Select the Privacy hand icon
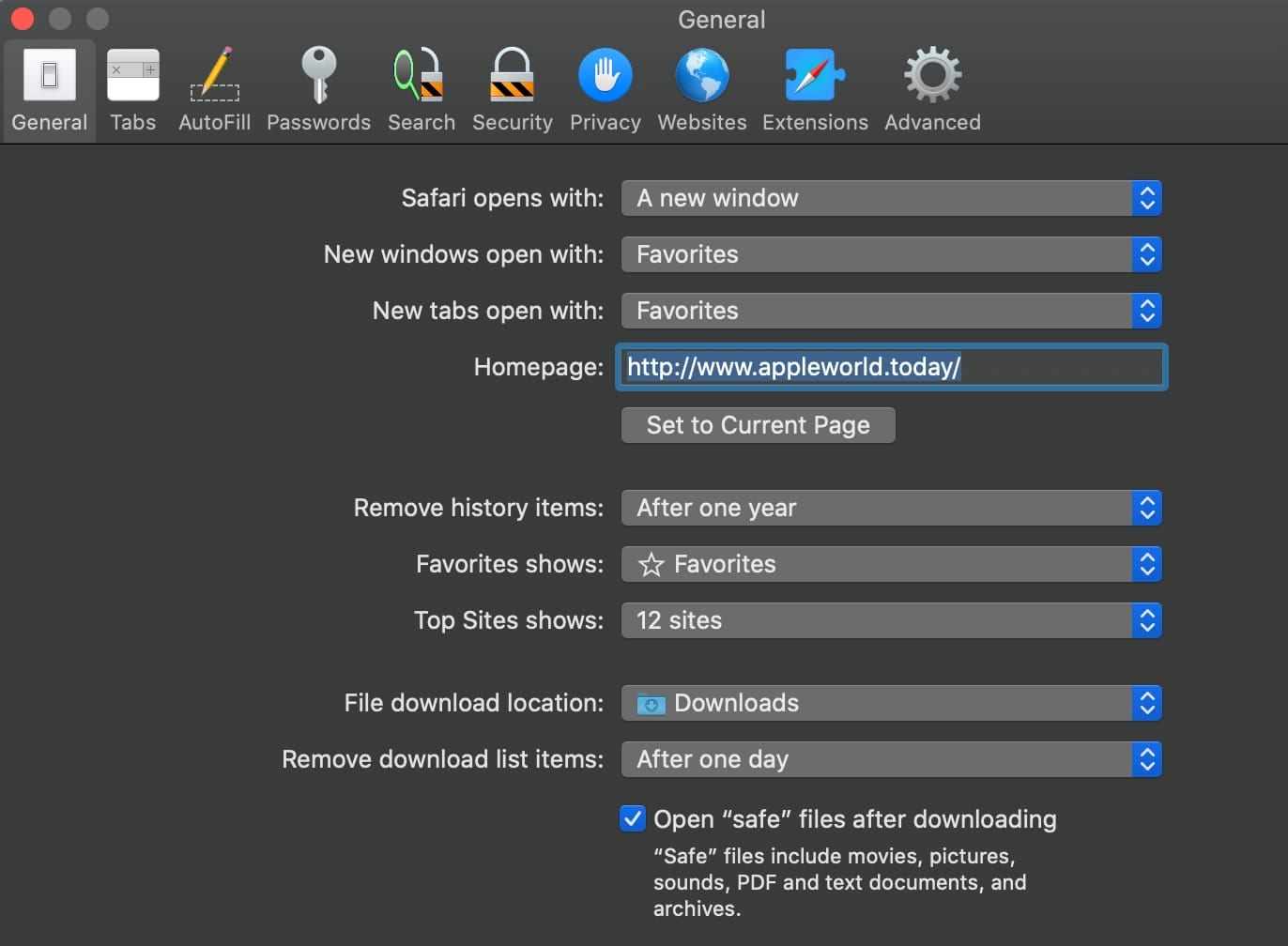 [605, 77]
